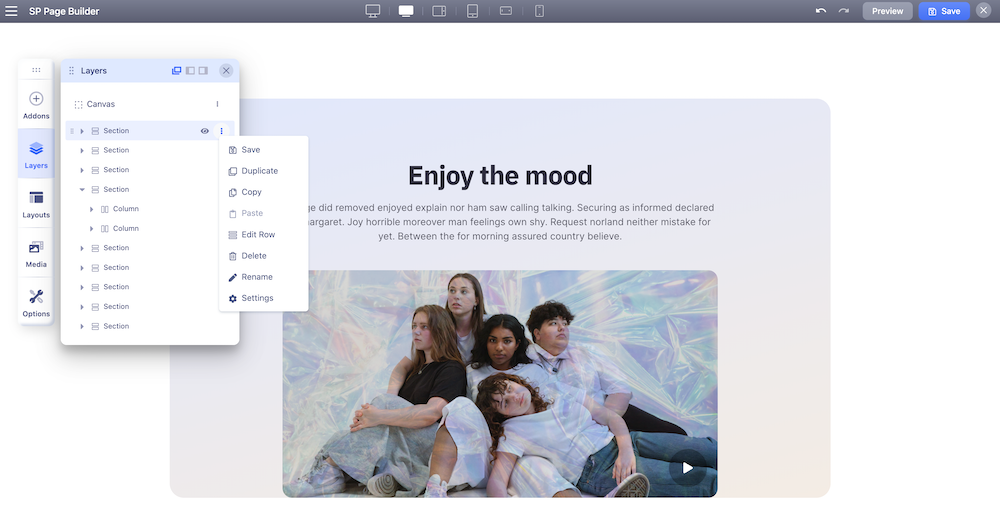This screenshot has width=1000, height=510.
Task: Choose Duplicate from the context menu
Action: coord(259,171)
